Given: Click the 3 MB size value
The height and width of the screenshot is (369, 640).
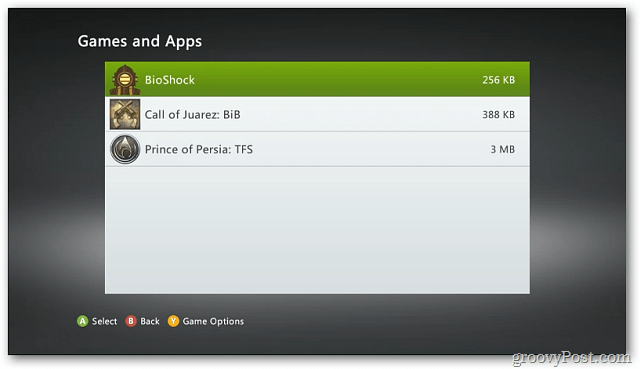Looking at the screenshot, I should coord(502,149).
